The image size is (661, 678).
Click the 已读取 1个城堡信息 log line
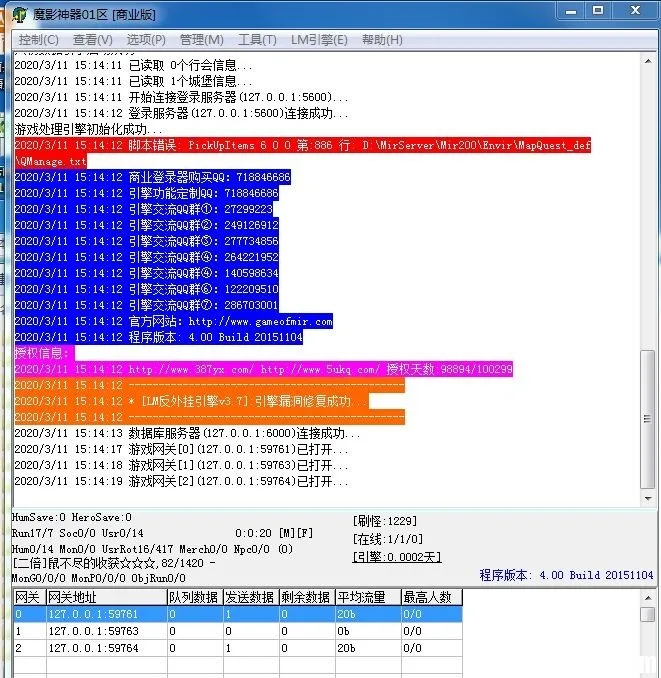point(133,81)
